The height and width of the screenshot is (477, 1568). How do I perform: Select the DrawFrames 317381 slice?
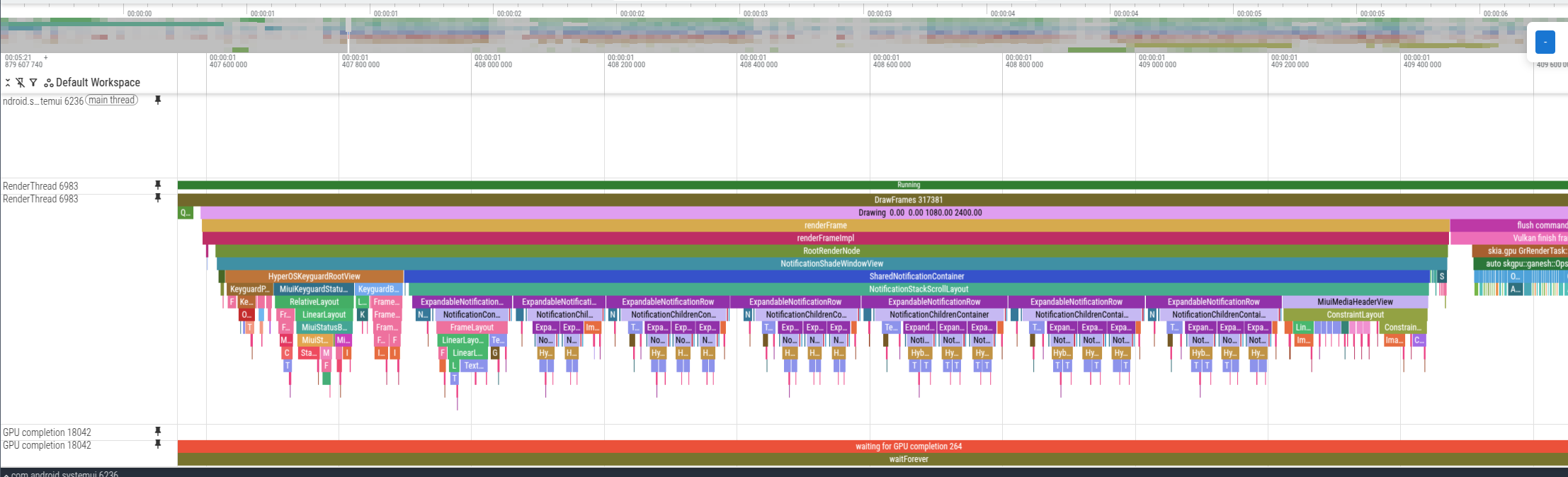coord(908,200)
